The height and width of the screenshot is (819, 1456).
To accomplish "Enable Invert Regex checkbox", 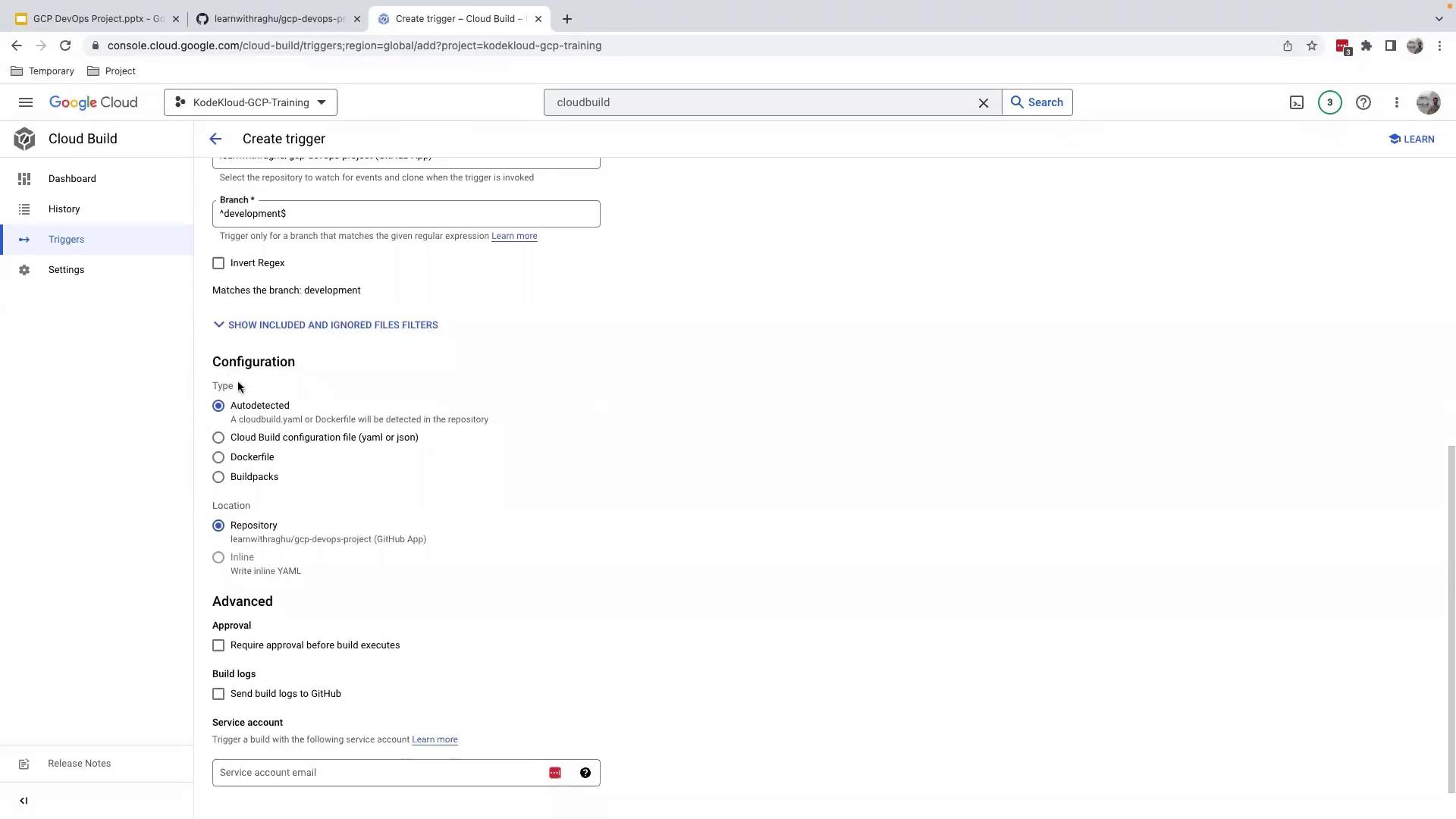I will coord(218,263).
